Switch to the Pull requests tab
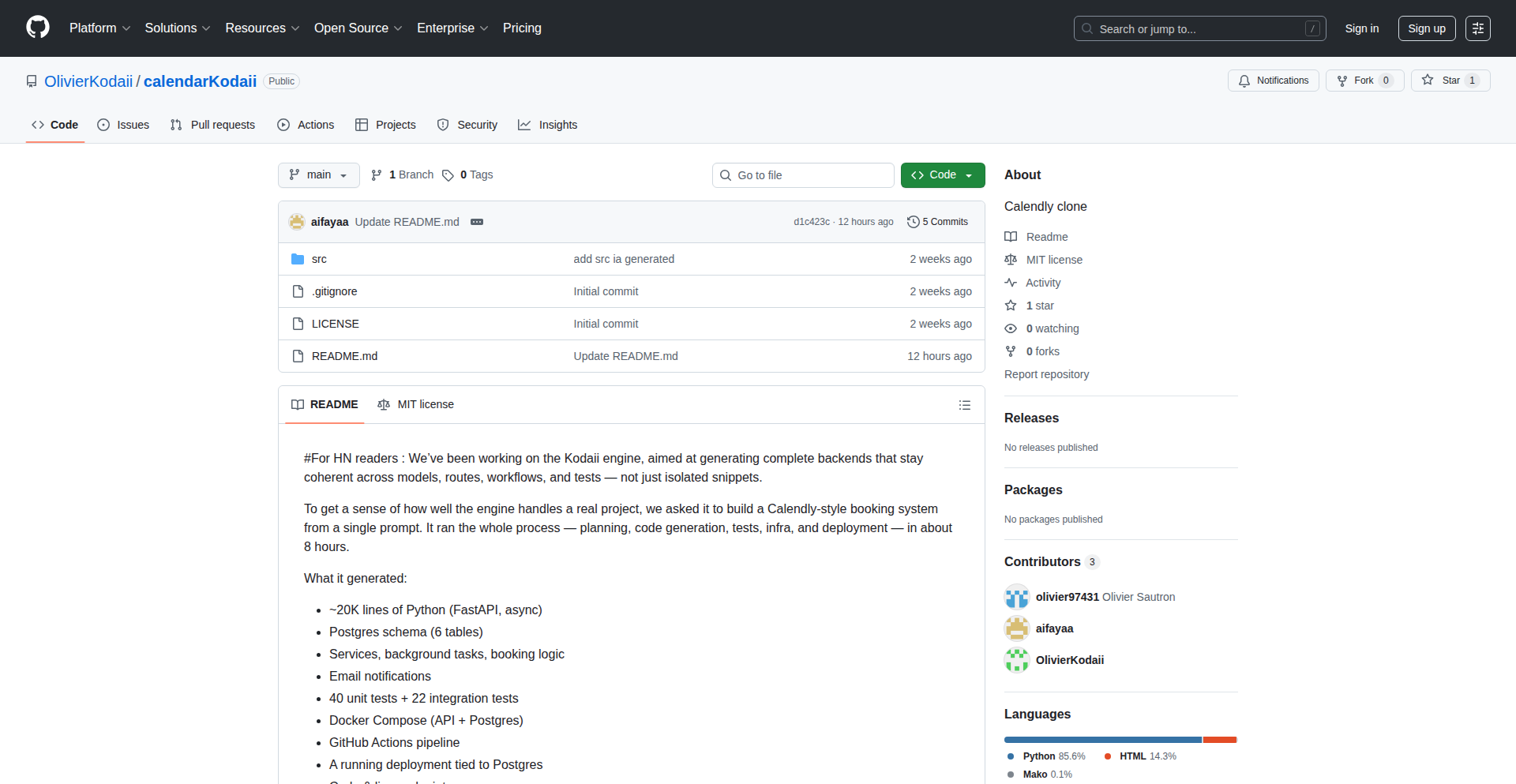The image size is (1516, 784). coord(212,125)
